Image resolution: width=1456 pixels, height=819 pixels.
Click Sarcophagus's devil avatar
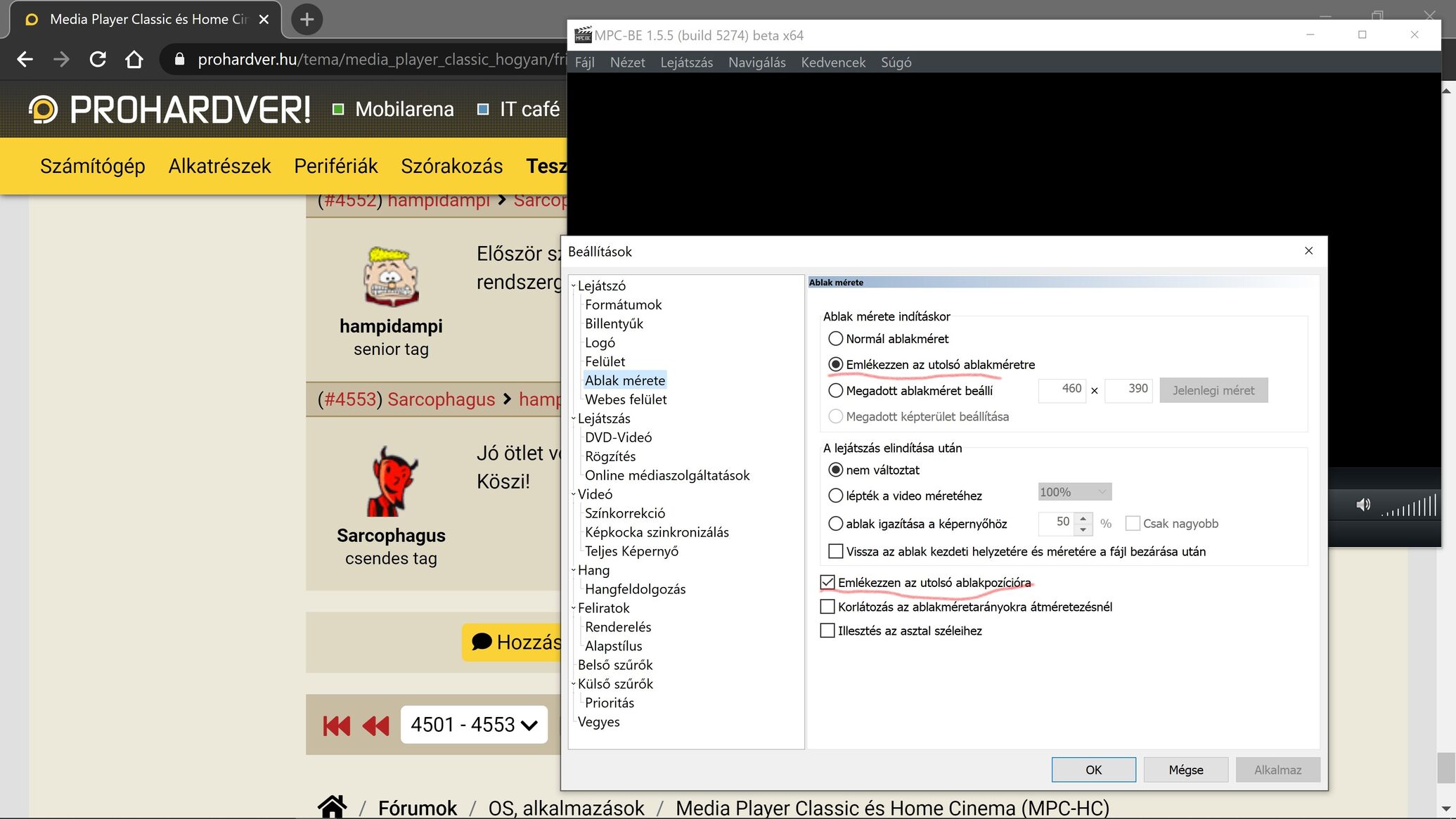click(392, 481)
